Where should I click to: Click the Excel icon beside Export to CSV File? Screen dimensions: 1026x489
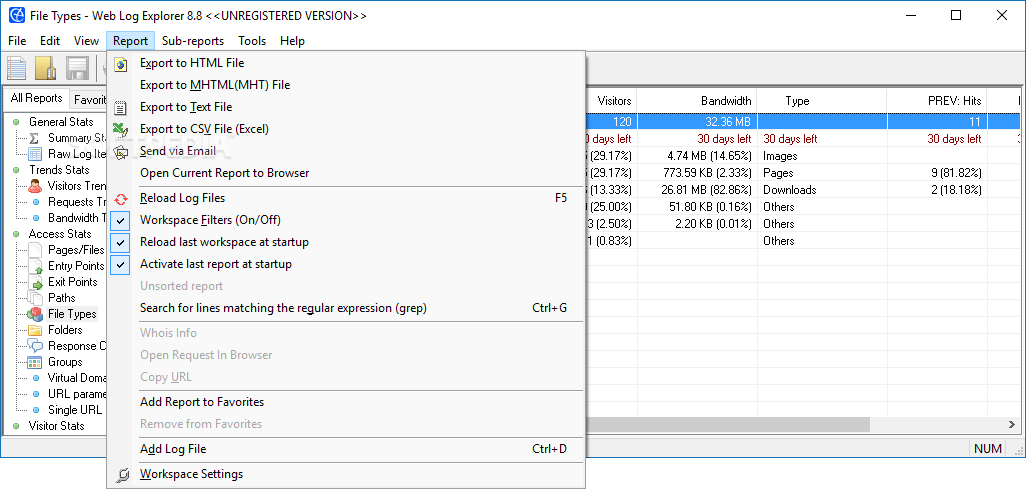[120, 130]
